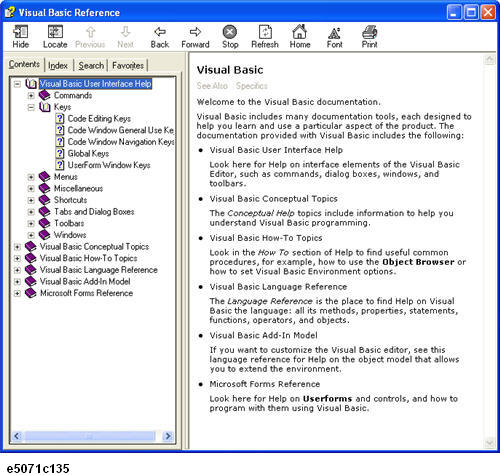Click the book icon beside Visual Basic Add-In Model
The image size is (500, 475).
tap(31, 282)
